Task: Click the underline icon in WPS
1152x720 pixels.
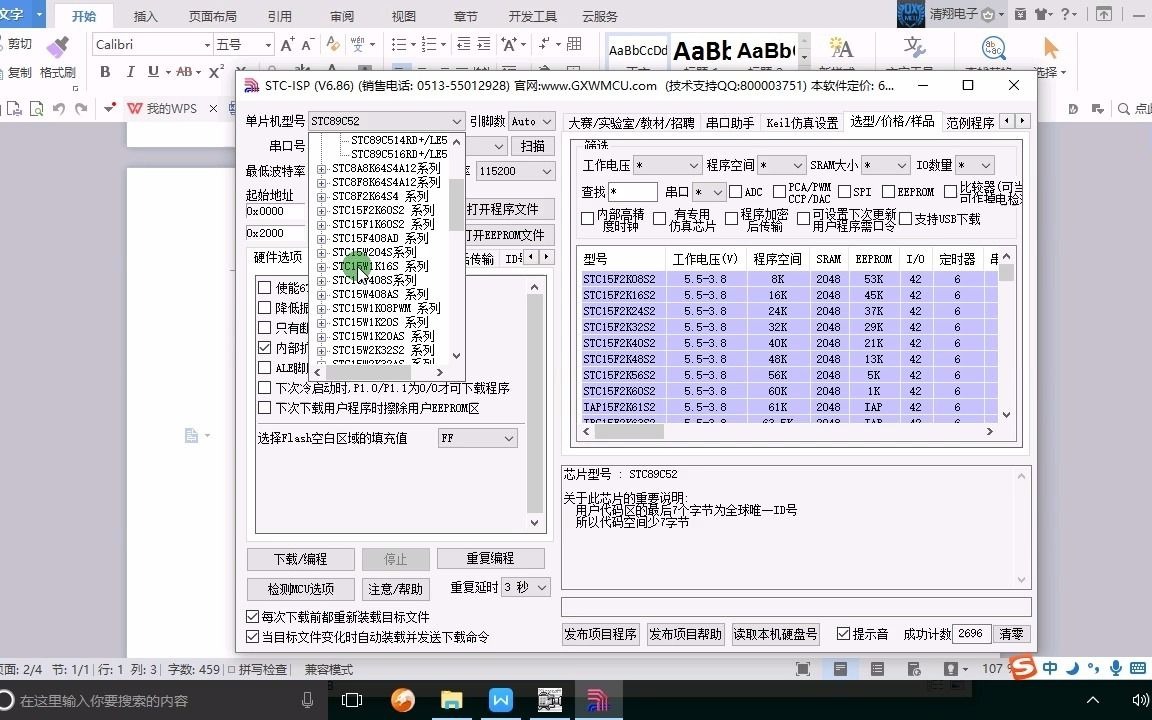Action: point(152,70)
